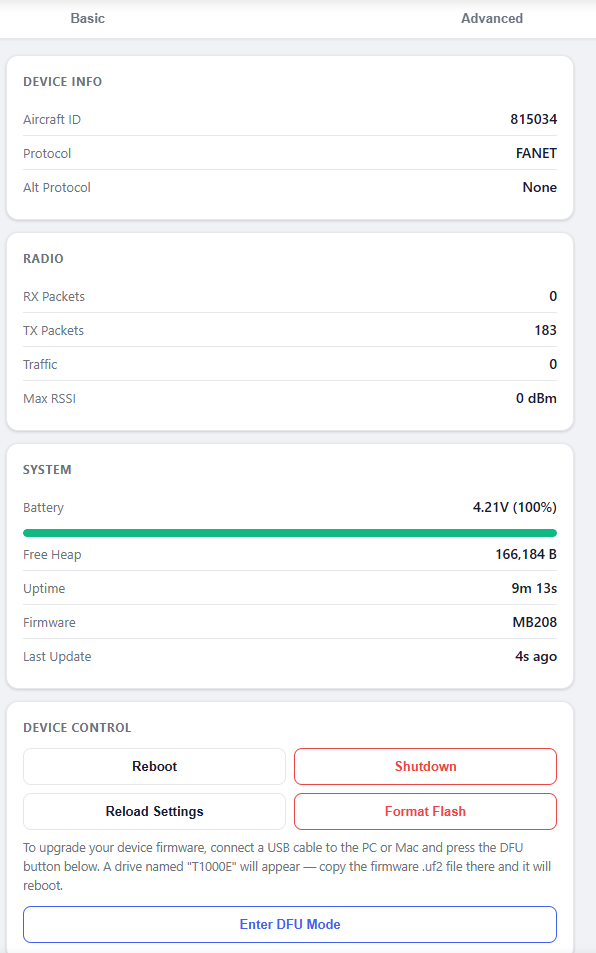
Task: Click Reload Settings button
Action: point(154,811)
